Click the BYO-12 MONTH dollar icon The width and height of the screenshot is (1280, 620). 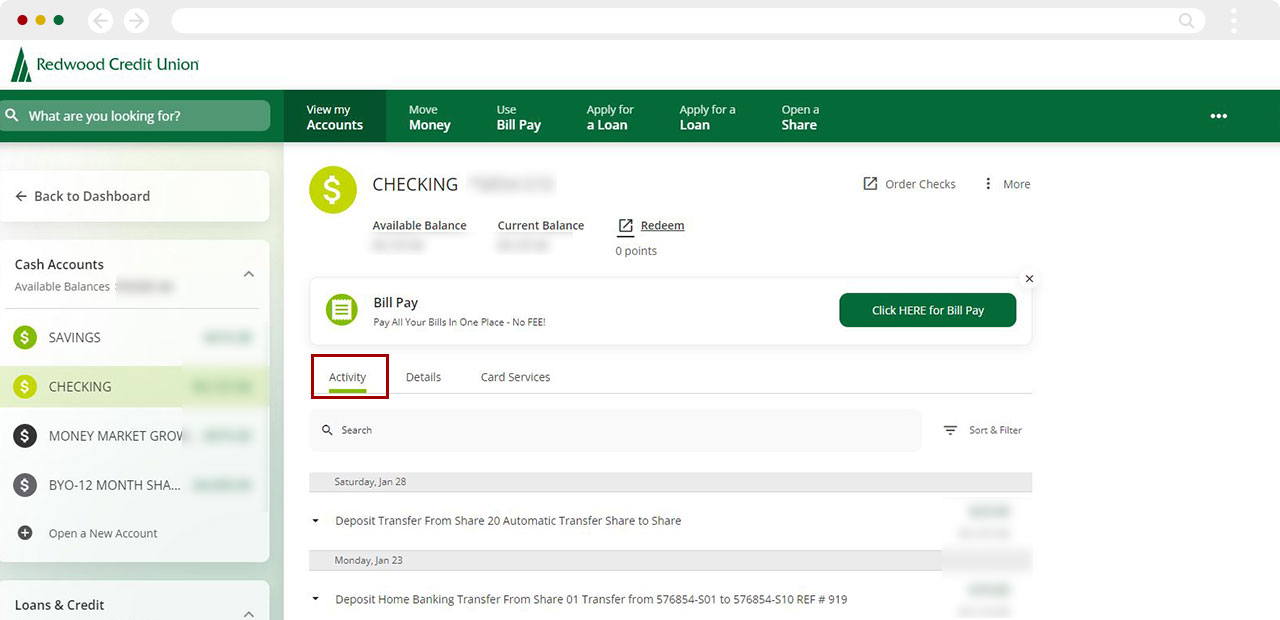25,485
